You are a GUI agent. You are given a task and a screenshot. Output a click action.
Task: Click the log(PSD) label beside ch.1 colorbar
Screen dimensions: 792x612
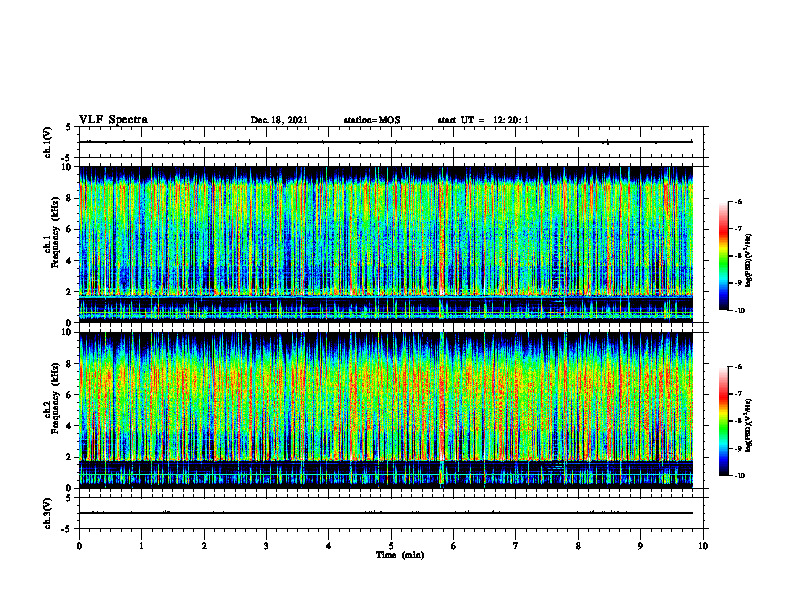coord(749,260)
